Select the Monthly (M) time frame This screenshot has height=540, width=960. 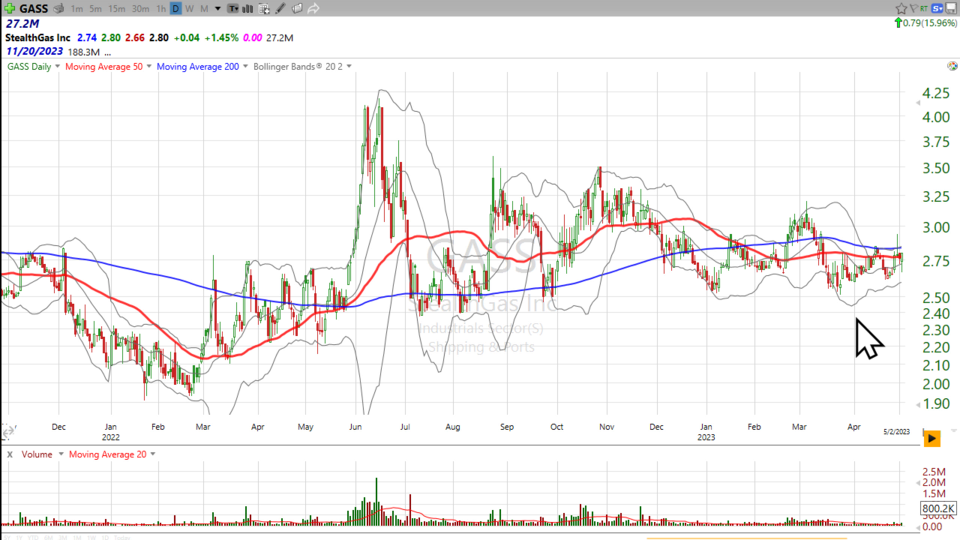(204, 9)
